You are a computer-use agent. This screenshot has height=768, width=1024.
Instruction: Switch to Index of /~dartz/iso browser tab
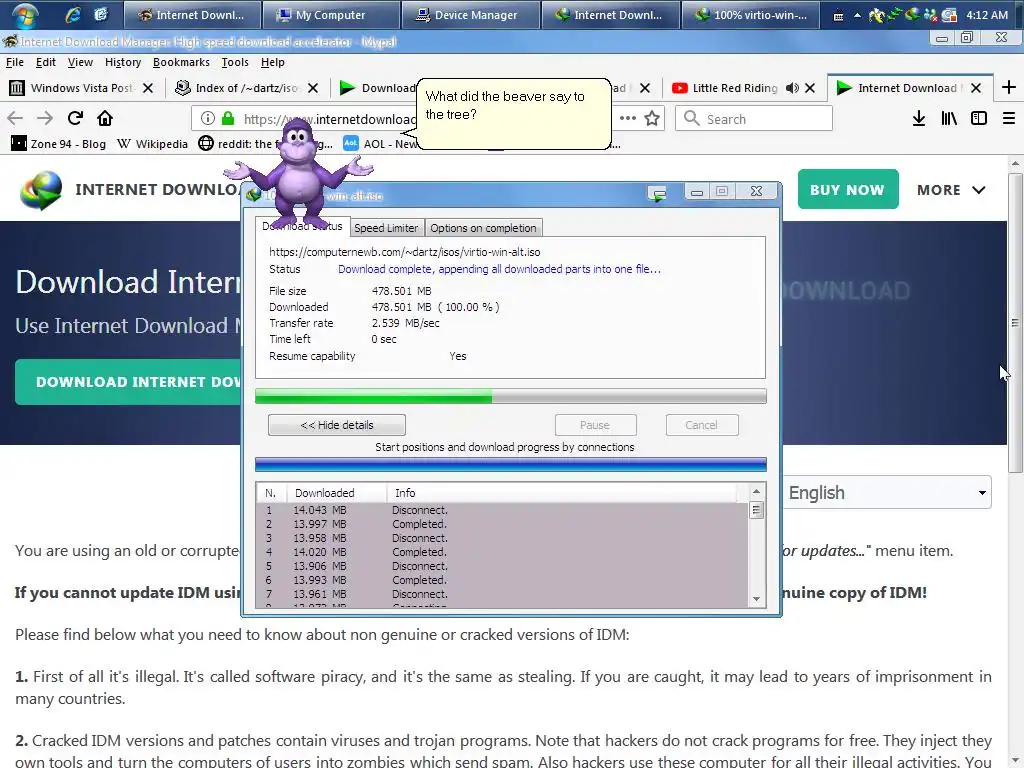tap(246, 88)
